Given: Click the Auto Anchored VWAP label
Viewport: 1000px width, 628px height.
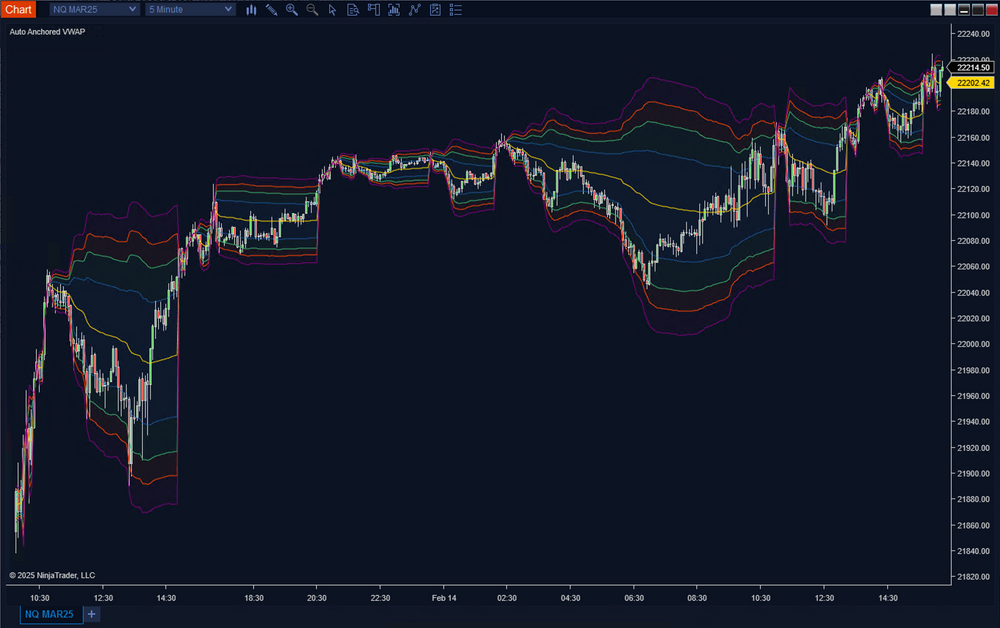Looking at the screenshot, I should click(x=47, y=32).
